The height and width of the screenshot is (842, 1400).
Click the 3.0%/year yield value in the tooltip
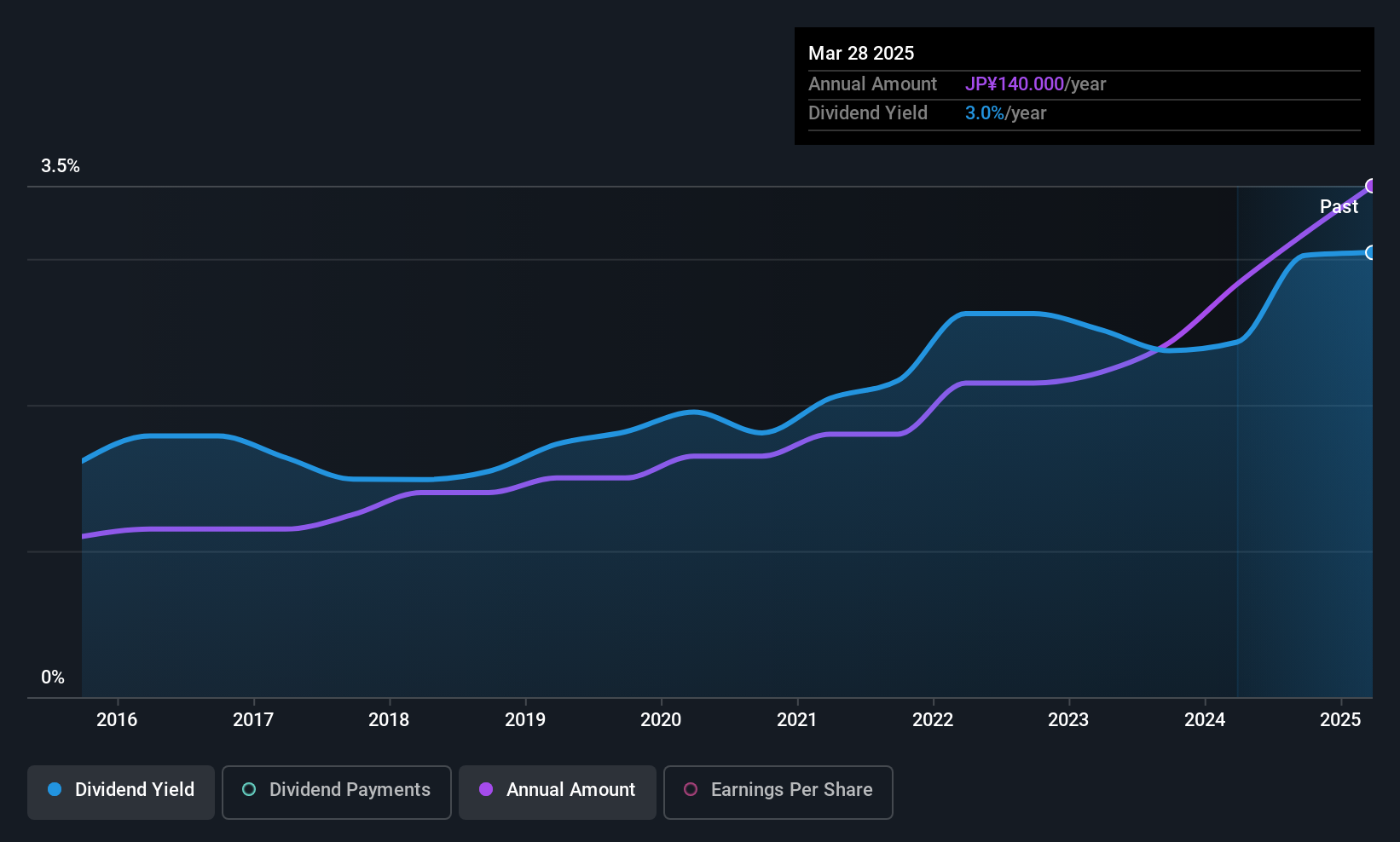pos(1005,113)
